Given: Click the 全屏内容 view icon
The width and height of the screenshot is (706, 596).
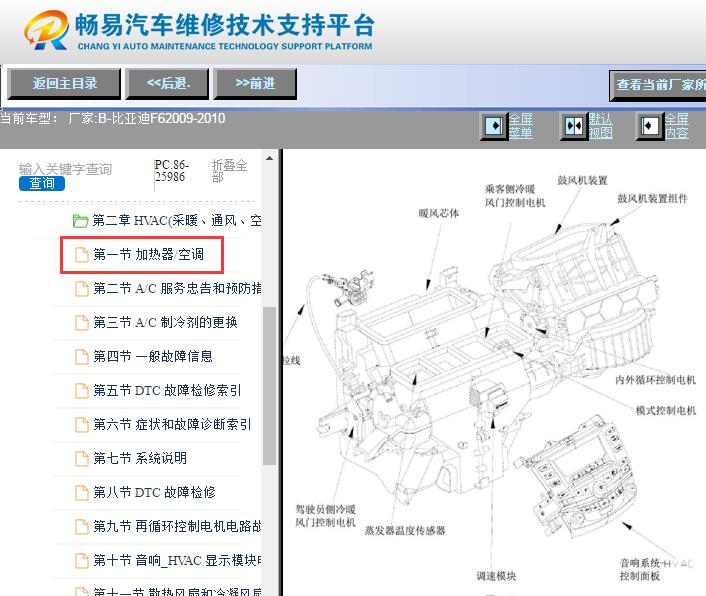Looking at the screenshot, I should [x=649, y=126].
